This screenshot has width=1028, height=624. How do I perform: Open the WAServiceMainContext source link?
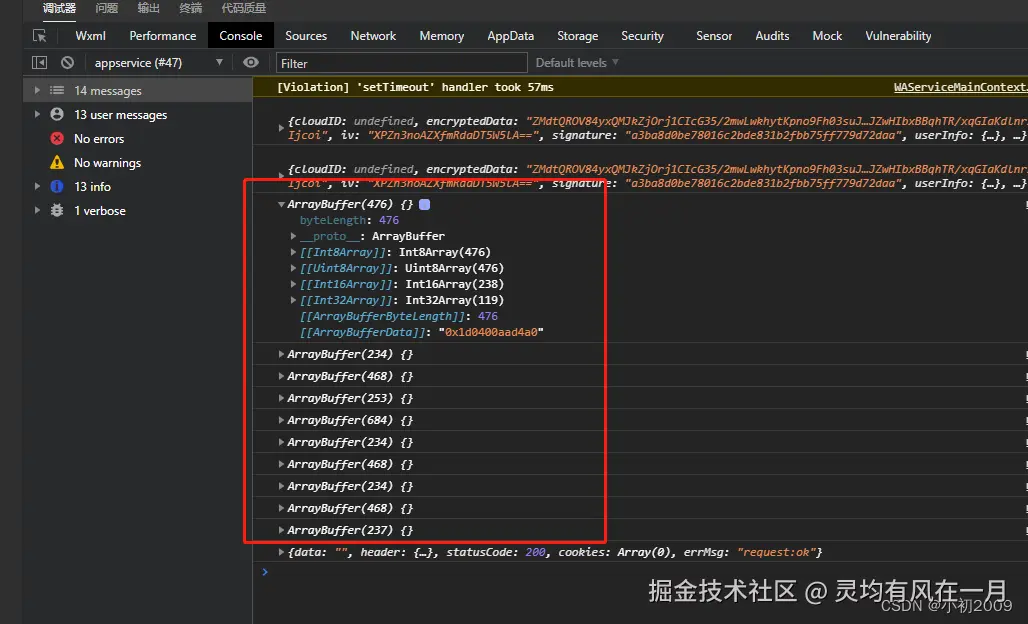960,87
